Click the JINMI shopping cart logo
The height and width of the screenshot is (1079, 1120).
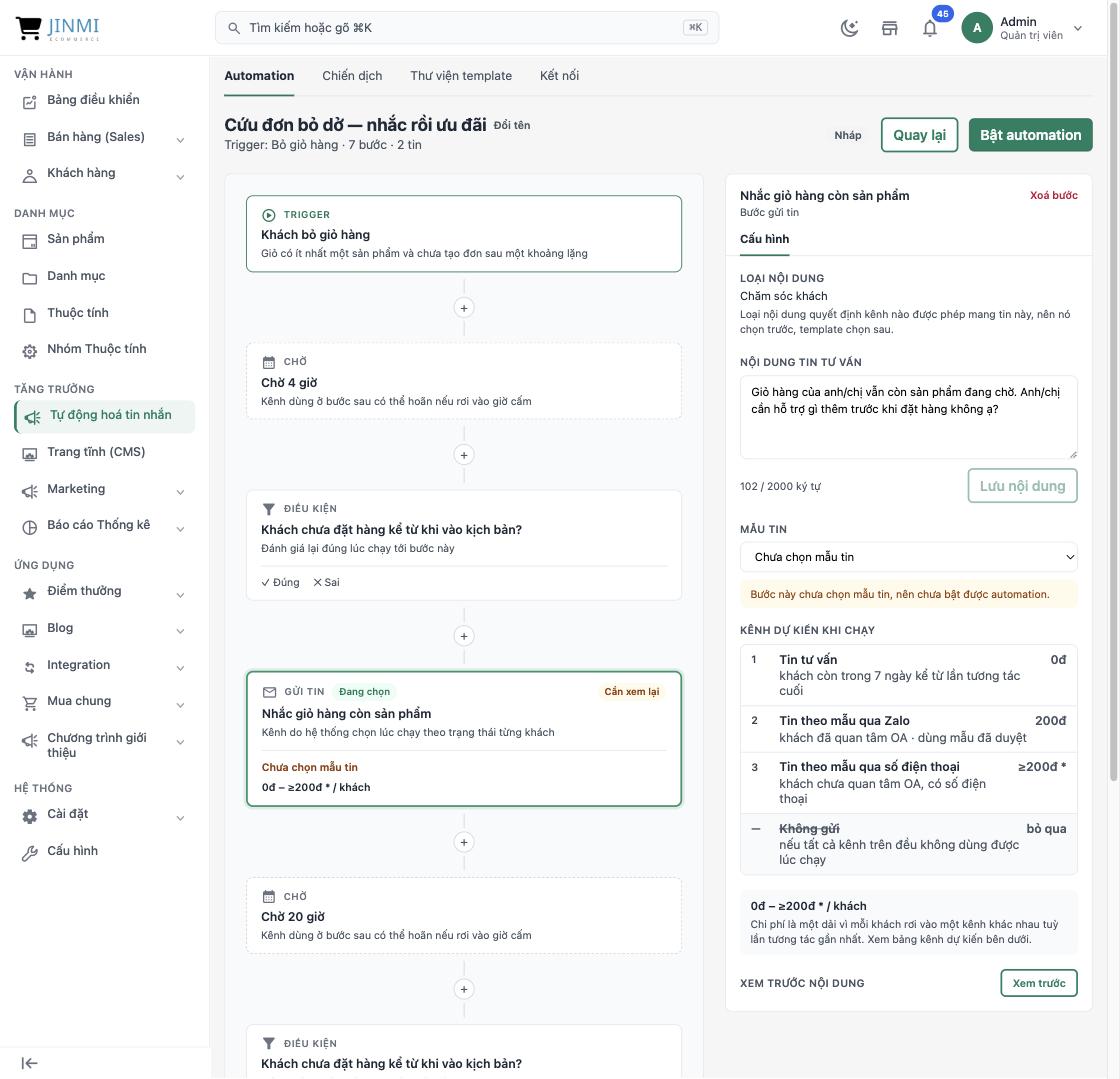pyautogui.click(x=58, y=28)
